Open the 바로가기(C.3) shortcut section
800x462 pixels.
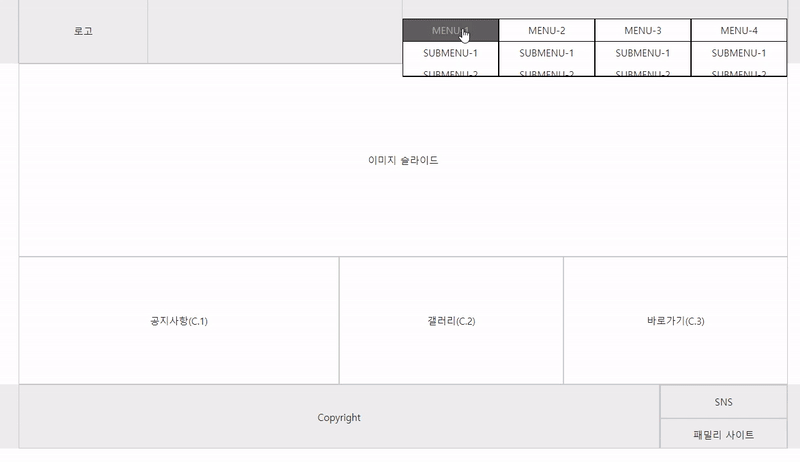point(676,321)
